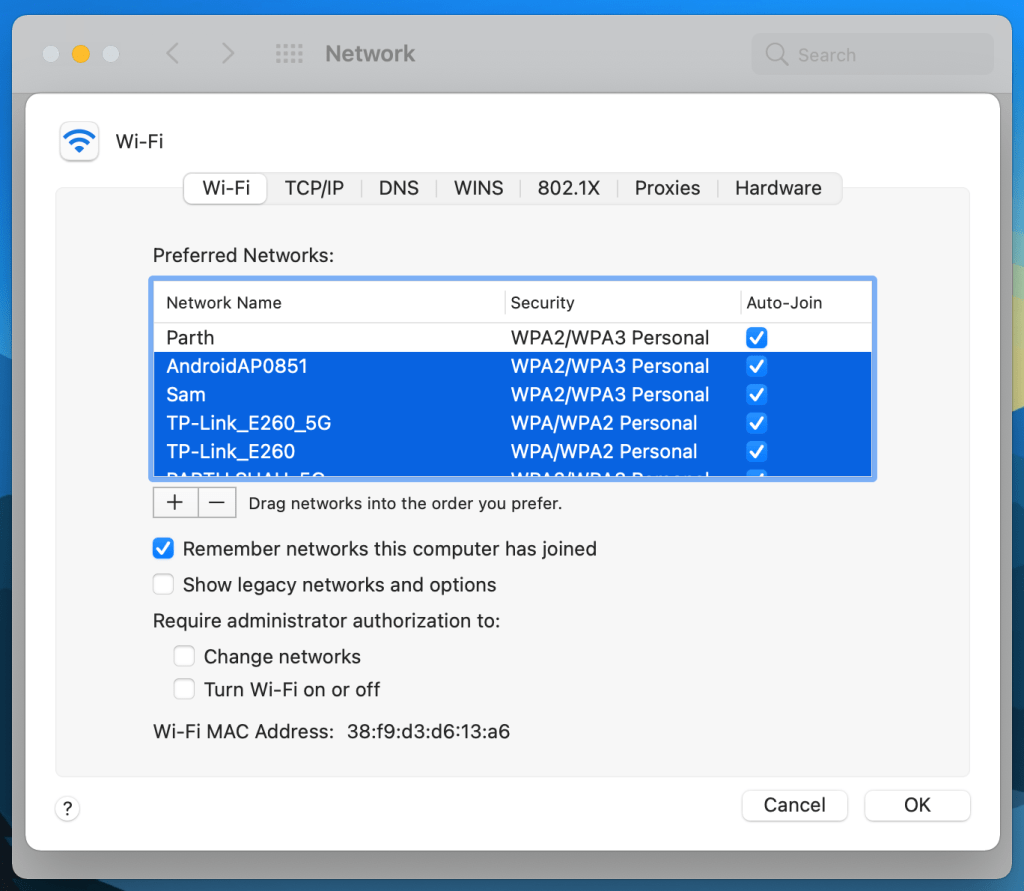This screenshot has height=891, width=1024.
Task: Go forward with the right chevron arrow
Action: [228, 54]
